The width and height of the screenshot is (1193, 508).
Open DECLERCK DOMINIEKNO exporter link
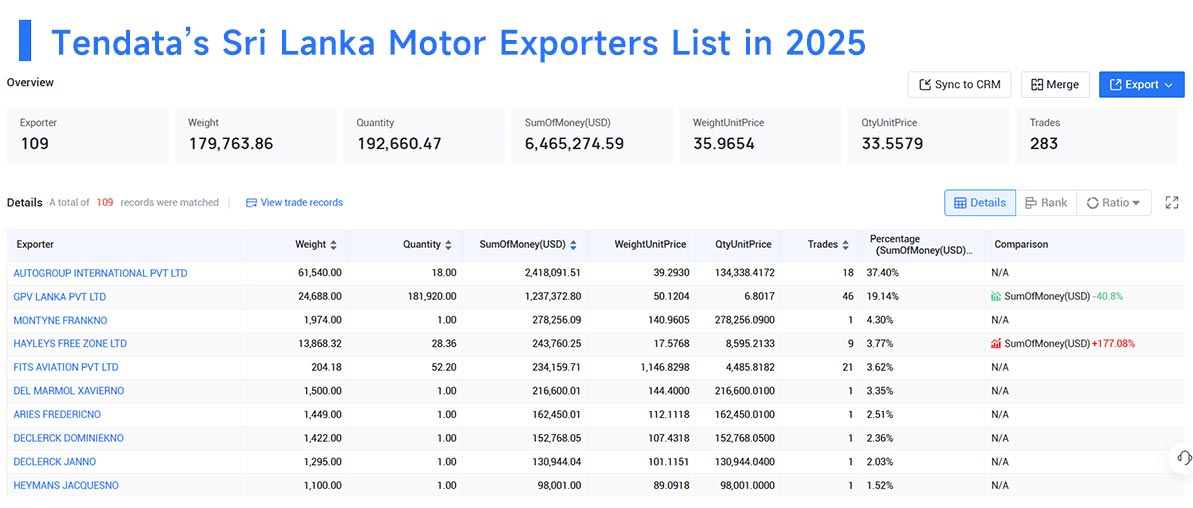[68, 438]
